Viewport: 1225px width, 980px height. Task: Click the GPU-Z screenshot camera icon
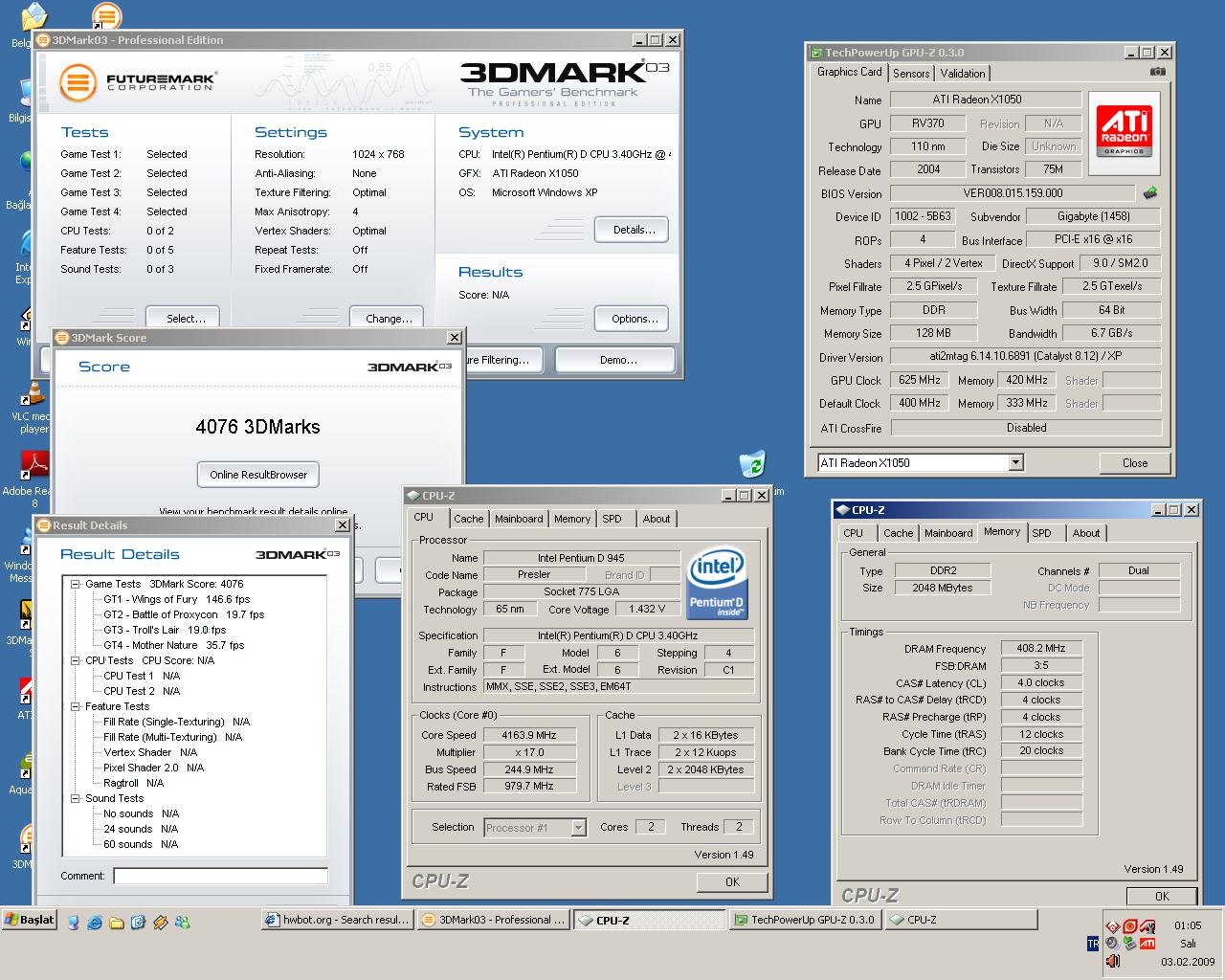(x=1158, y=72)
